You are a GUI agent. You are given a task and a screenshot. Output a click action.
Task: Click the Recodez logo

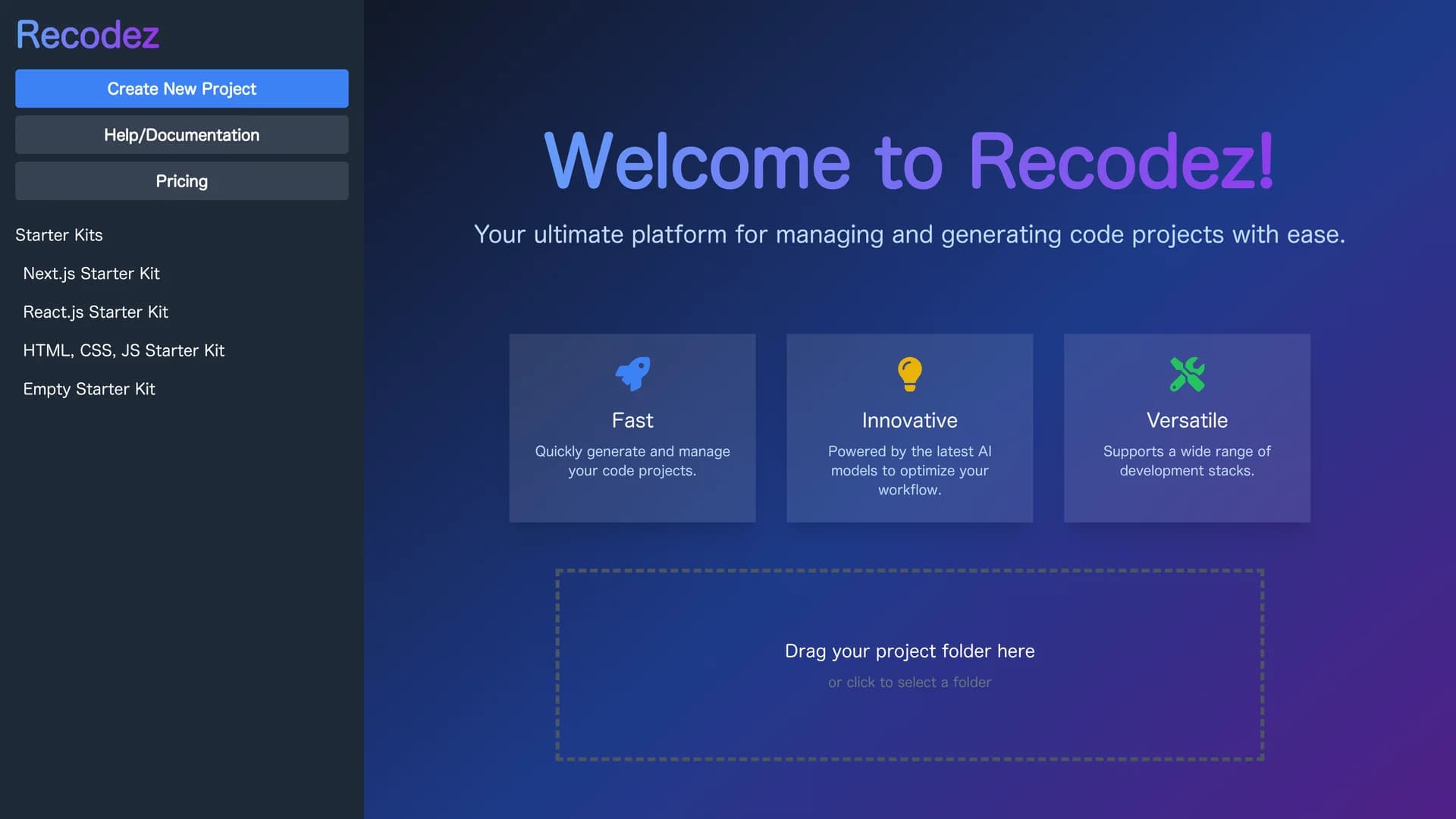point(87,35)
